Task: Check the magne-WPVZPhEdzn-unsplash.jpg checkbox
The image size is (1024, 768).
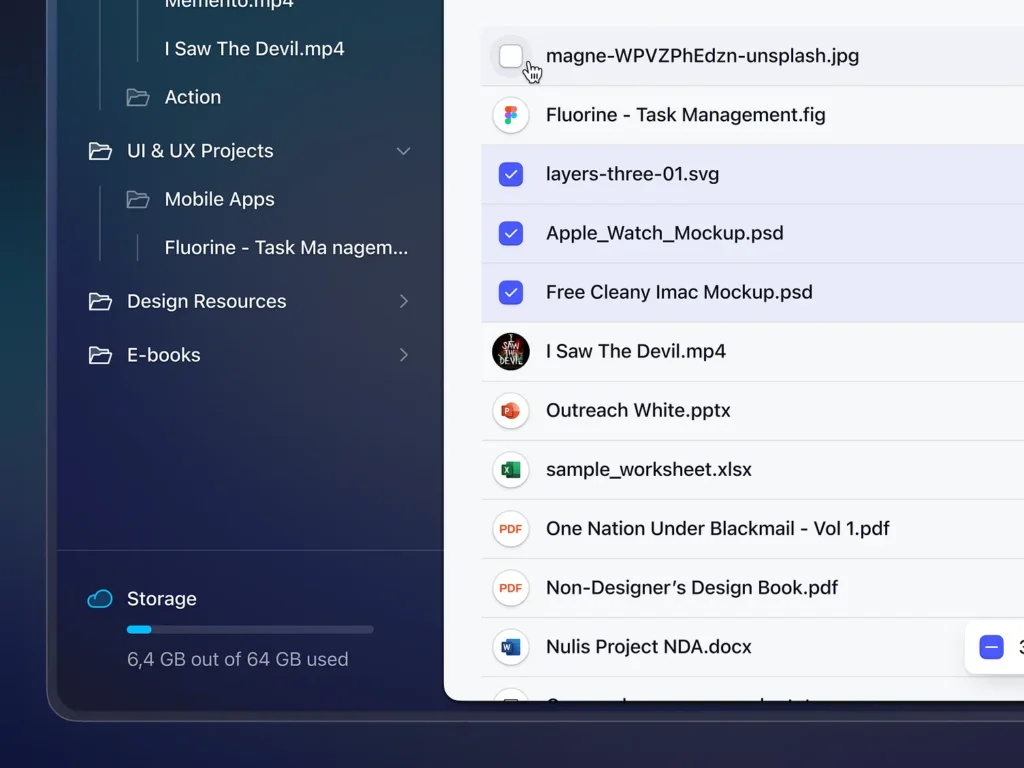Action: [511, 56]
